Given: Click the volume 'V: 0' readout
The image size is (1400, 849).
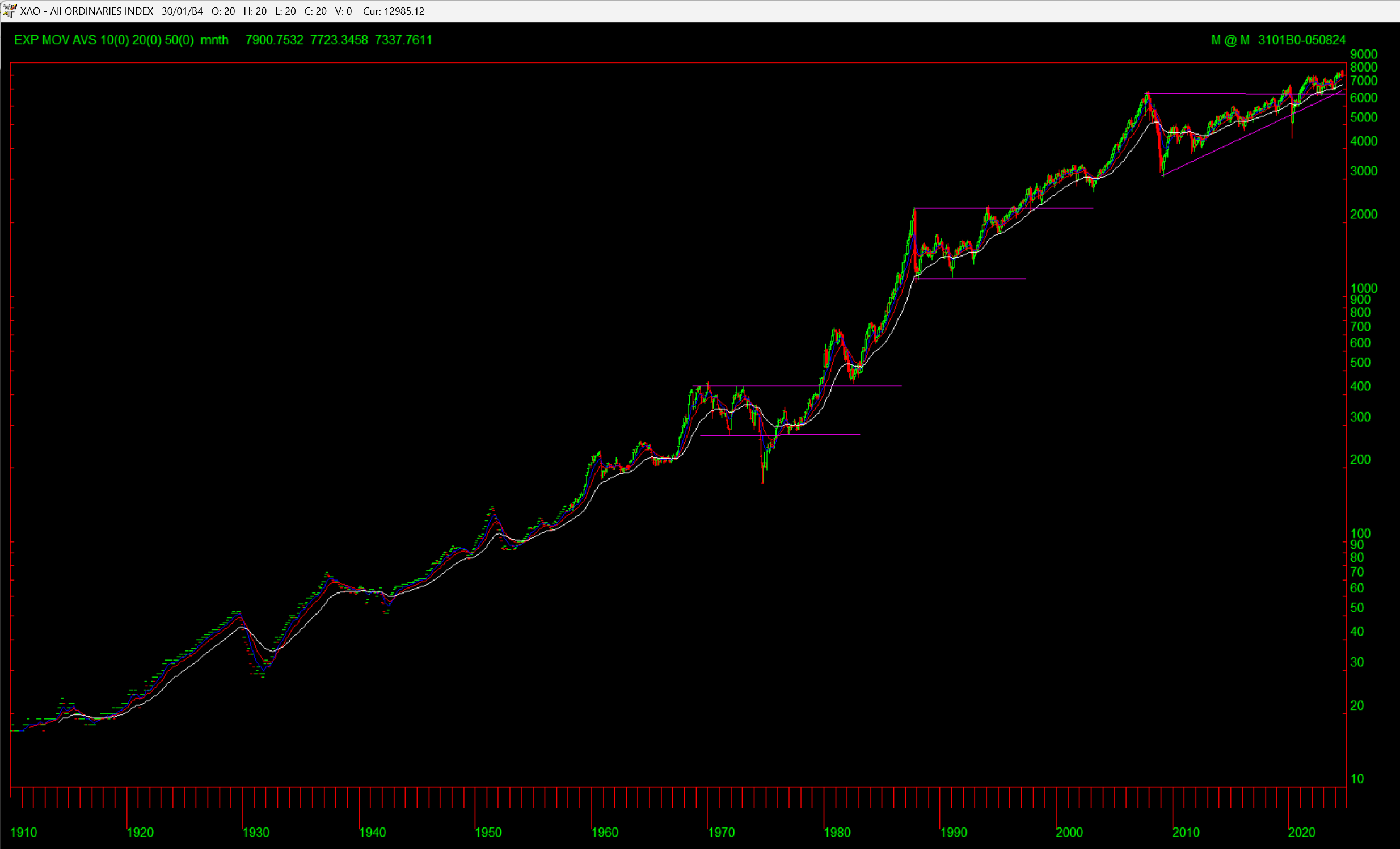Looking at the screenshot, I should tap(343, 11).
